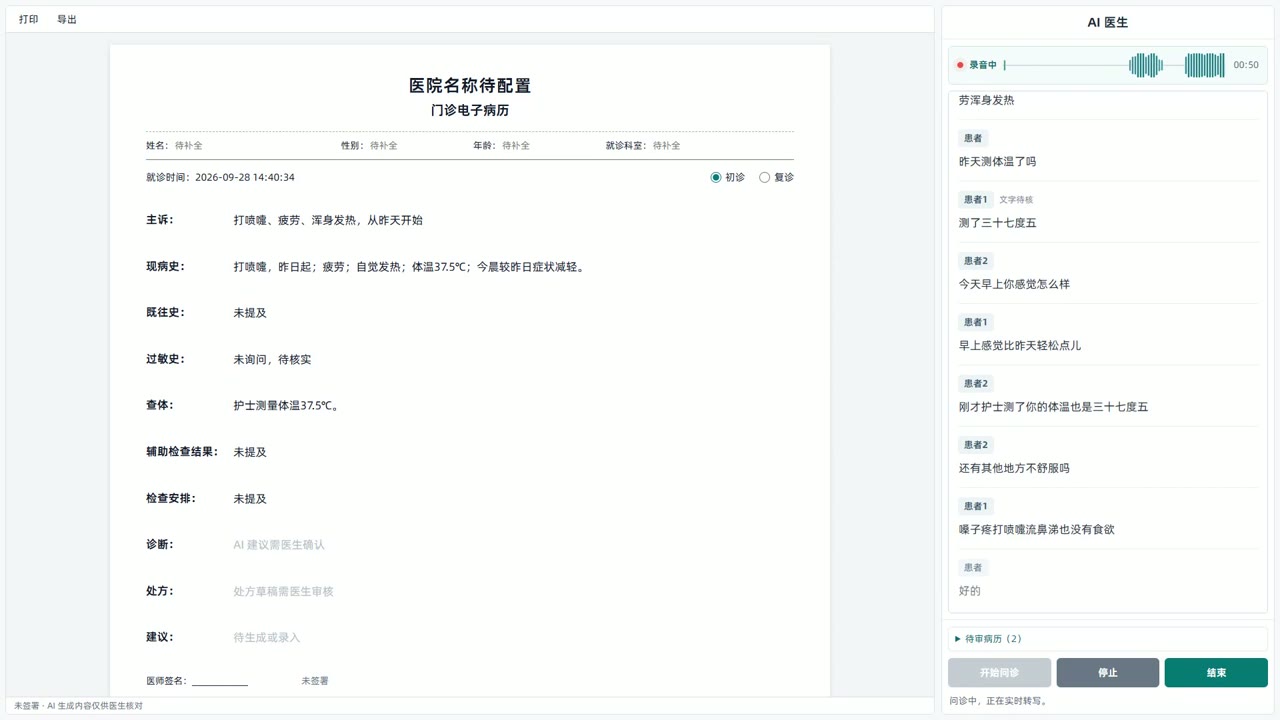
Task: Click the 查体 text "护士测量体温37.5℃。"
Action: (287, 406)
